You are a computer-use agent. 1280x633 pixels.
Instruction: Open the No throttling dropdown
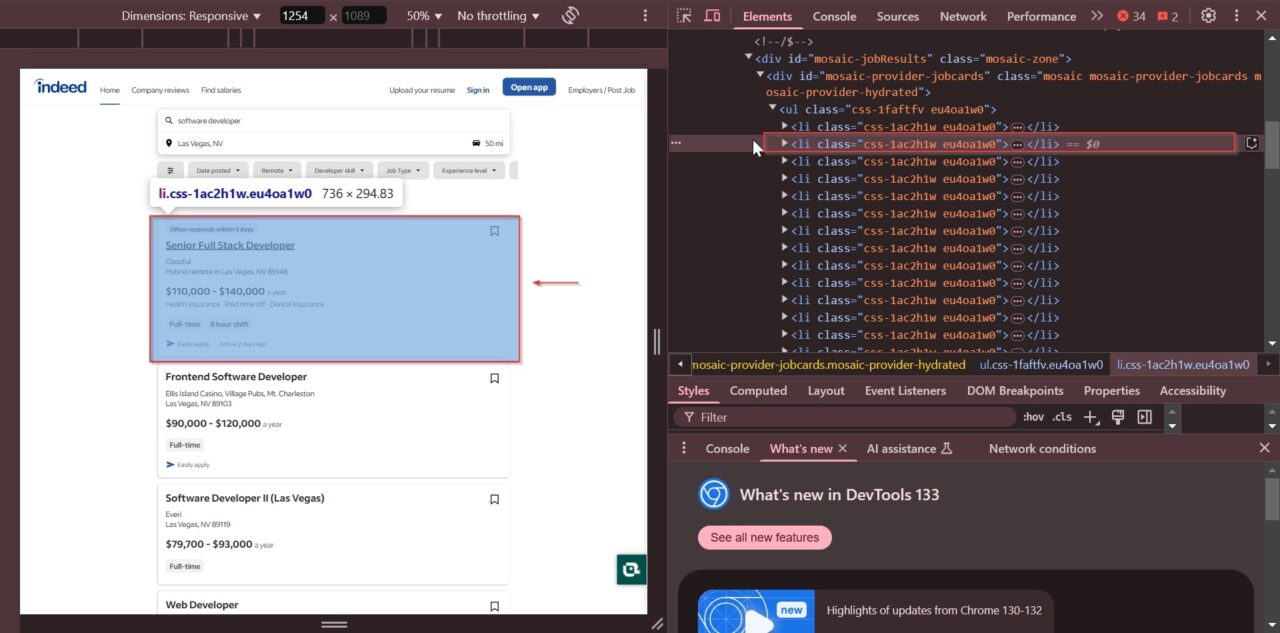pos(498,16)
